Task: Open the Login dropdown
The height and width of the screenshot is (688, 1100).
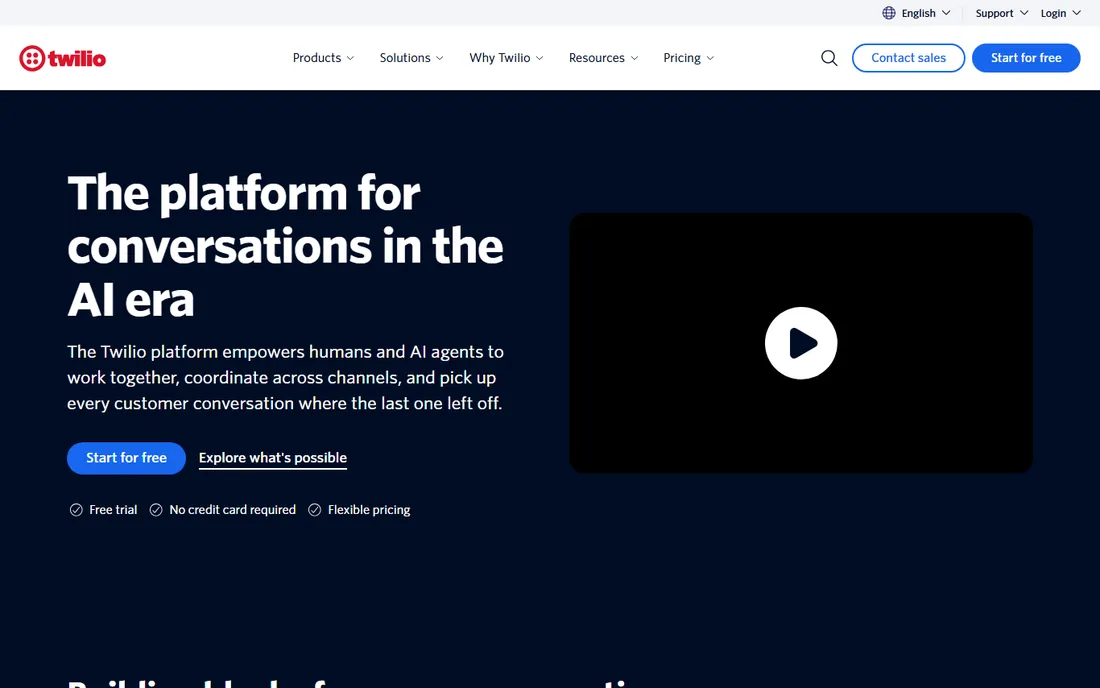Action: 1061,13
